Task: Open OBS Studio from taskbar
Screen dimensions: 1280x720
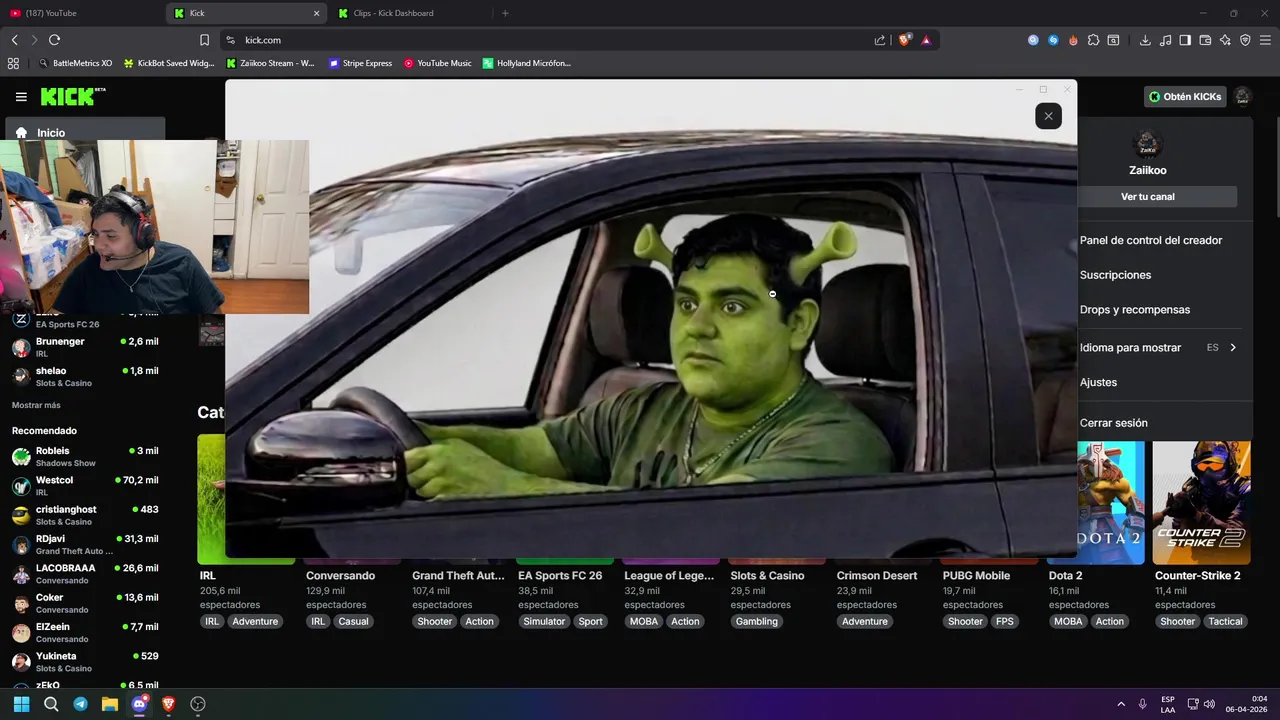Action: pos(198,704)
